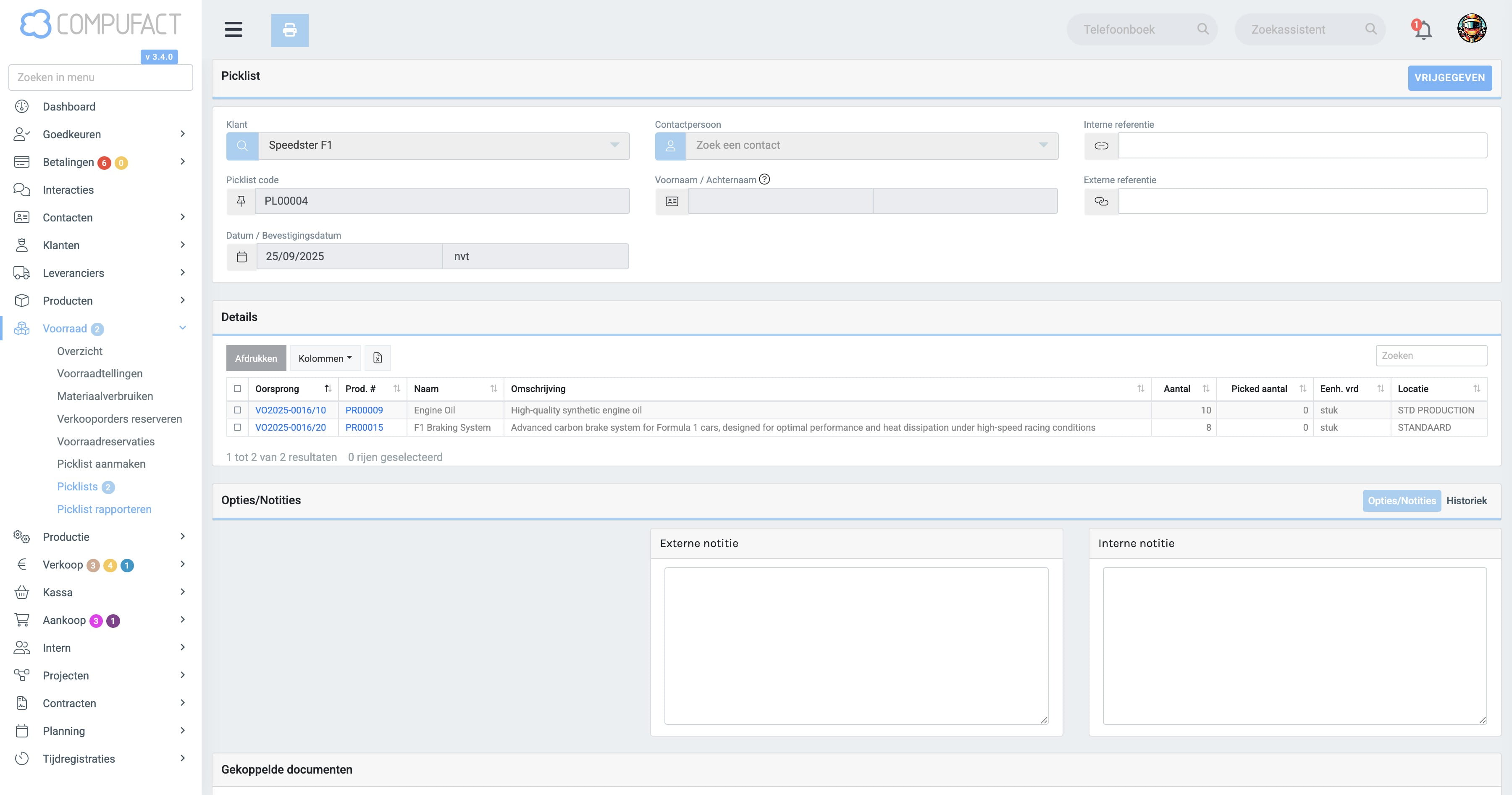This screenshot has height=795, width=1512.
Task: Sort the table by Oorsprong column
Action: coord(293,389)
